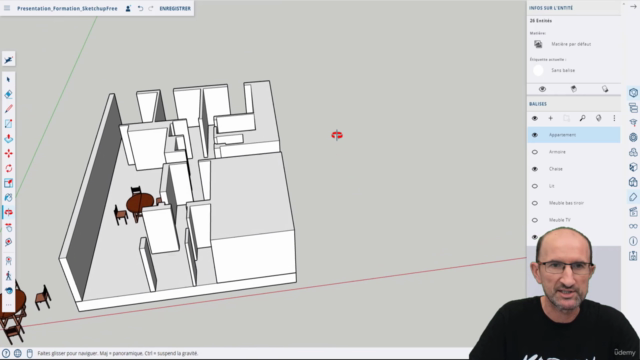Open the Scenes clapperboard panel icon
The height and width of the screenshot is (360, 640).
tap(633, 211)
